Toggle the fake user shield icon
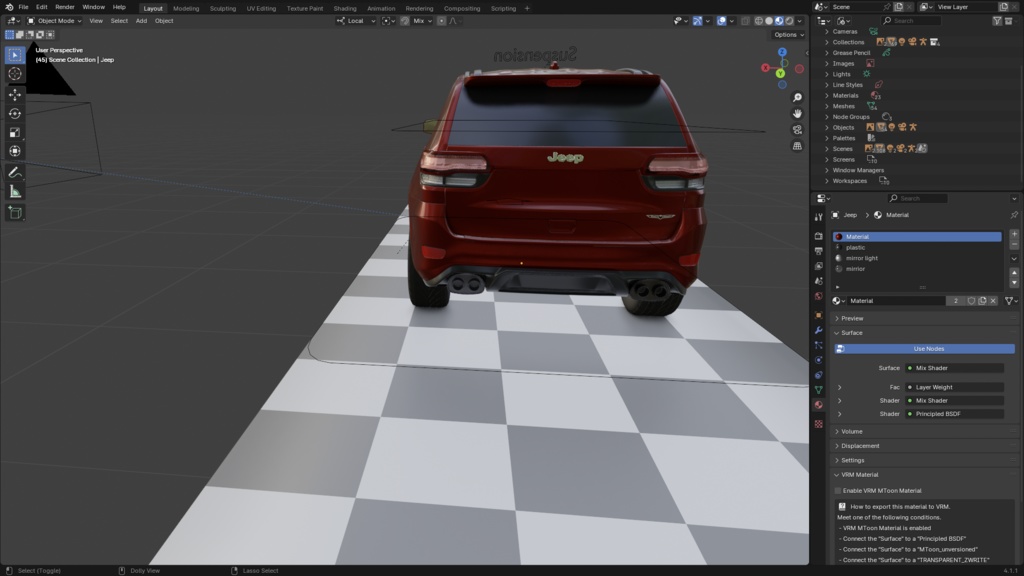The width and height of the screenshot is (1024, 576). 971,301
